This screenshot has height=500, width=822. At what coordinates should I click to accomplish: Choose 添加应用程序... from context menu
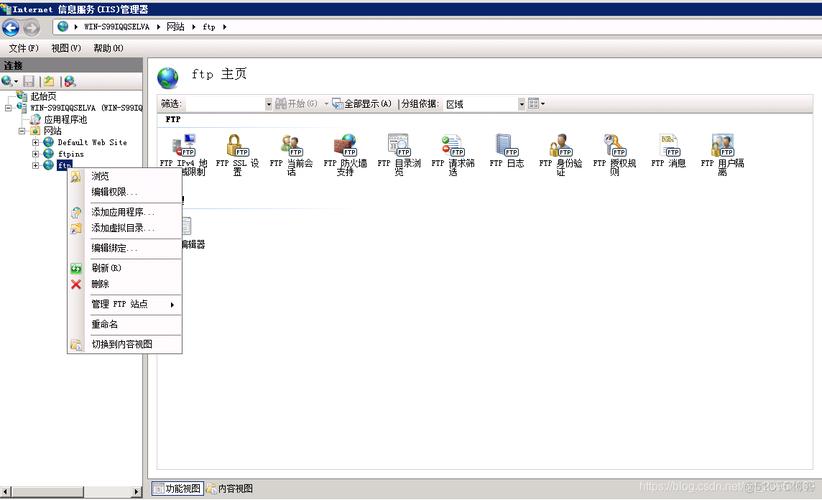click(x=125, y=212)
